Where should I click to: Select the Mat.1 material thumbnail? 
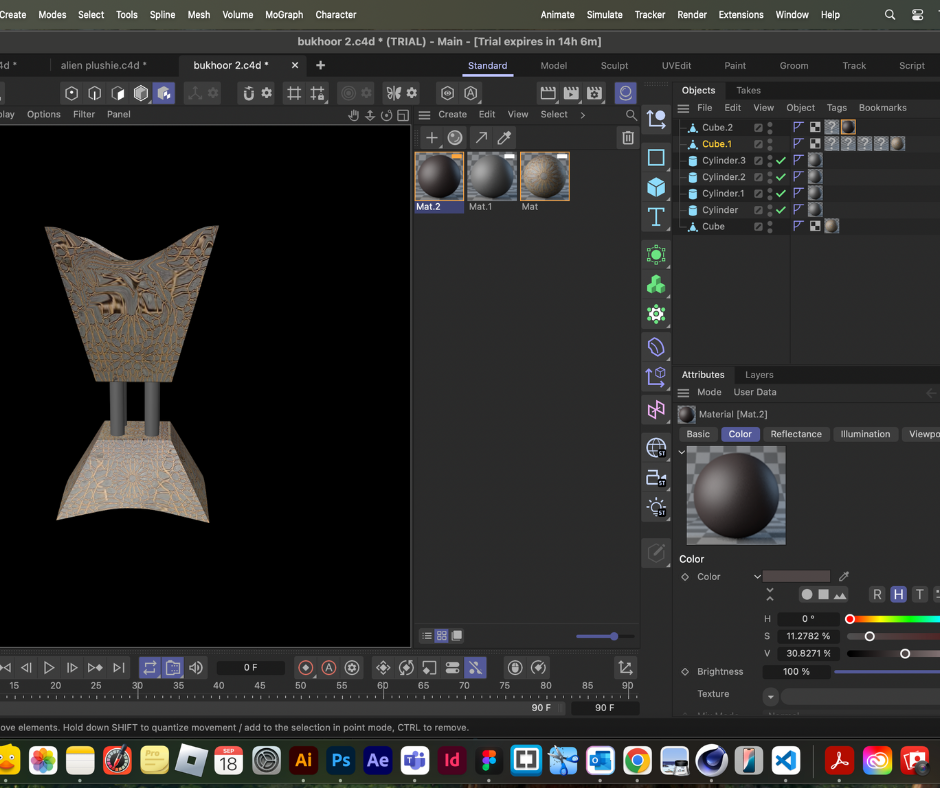[492, 178]
